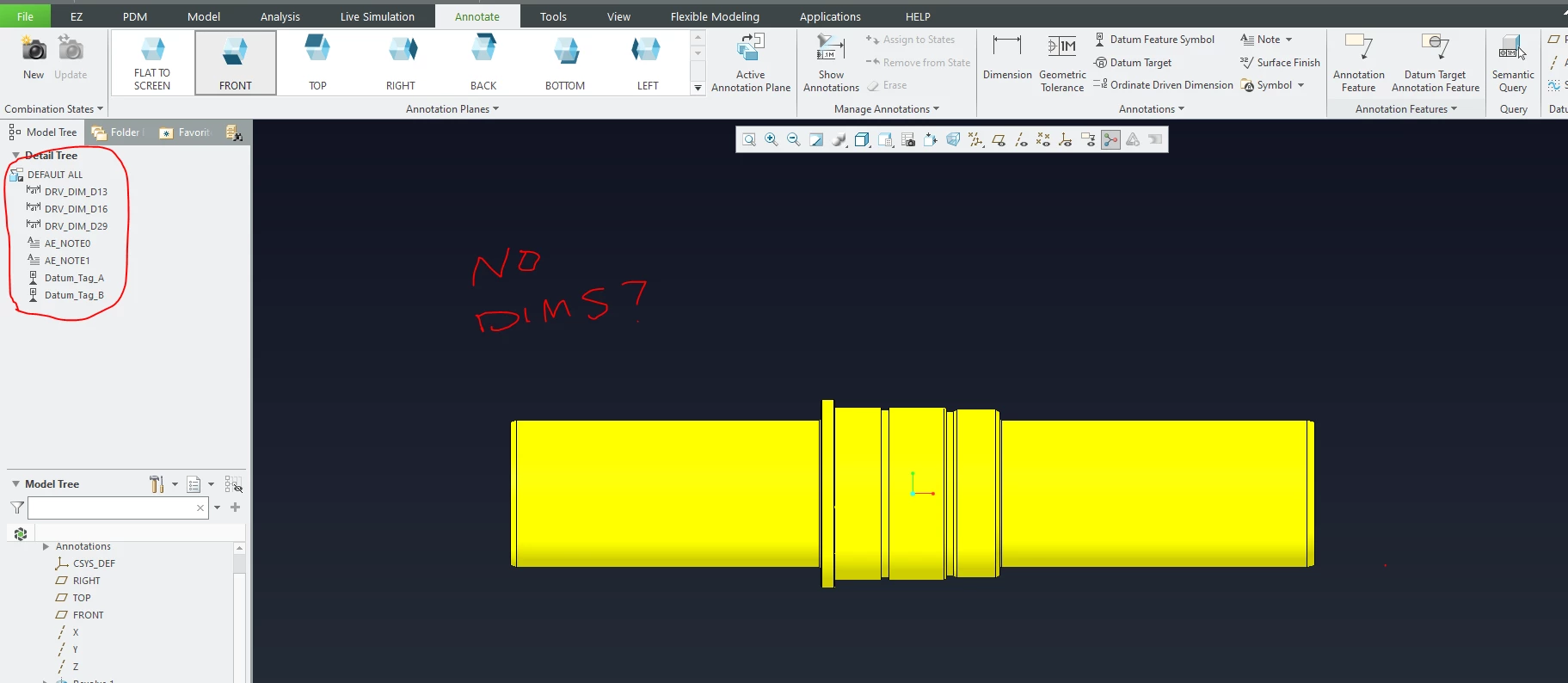Click Datum Target Annotation Feature
The image size is (1568, 683).
1436,63
